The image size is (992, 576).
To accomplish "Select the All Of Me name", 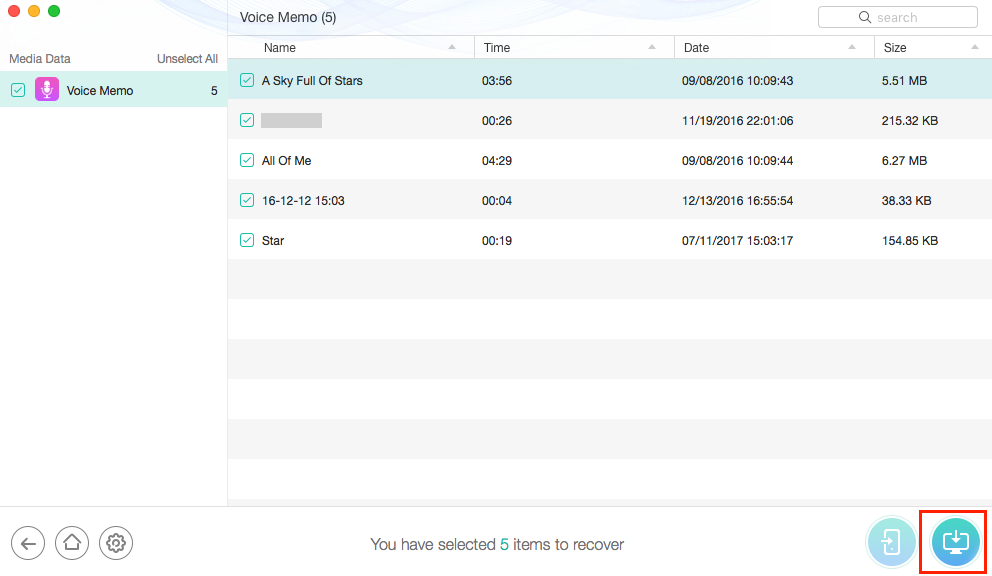I will pos(287,161).
